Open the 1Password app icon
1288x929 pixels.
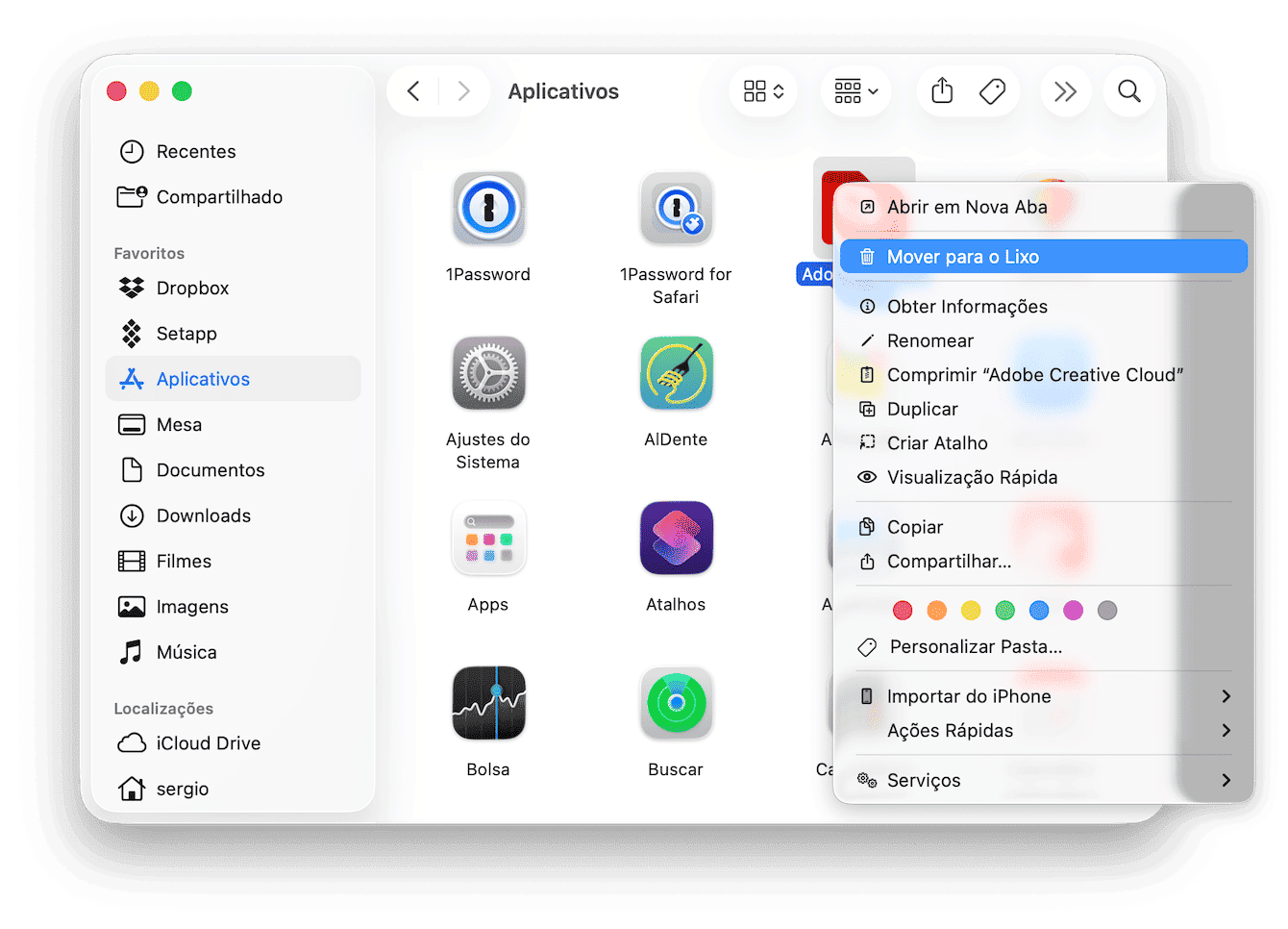488,208
